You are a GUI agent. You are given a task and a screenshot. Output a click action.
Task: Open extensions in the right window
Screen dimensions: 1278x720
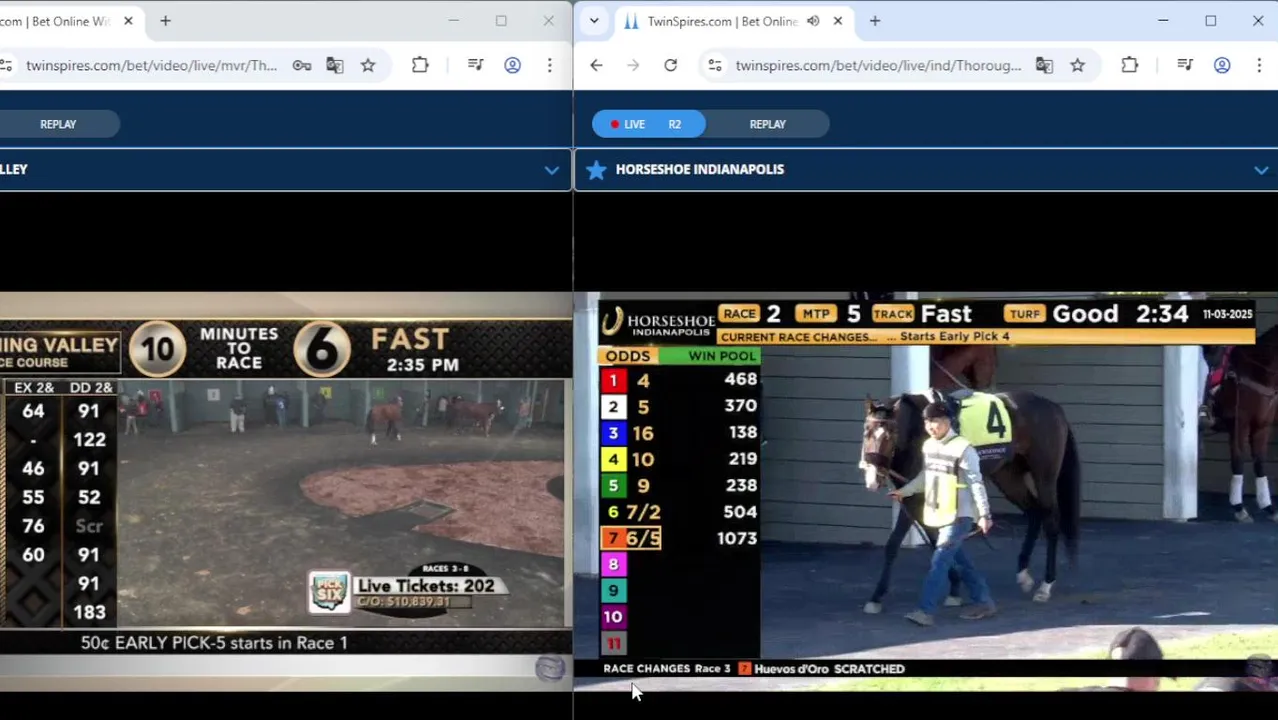(1129, 65)
